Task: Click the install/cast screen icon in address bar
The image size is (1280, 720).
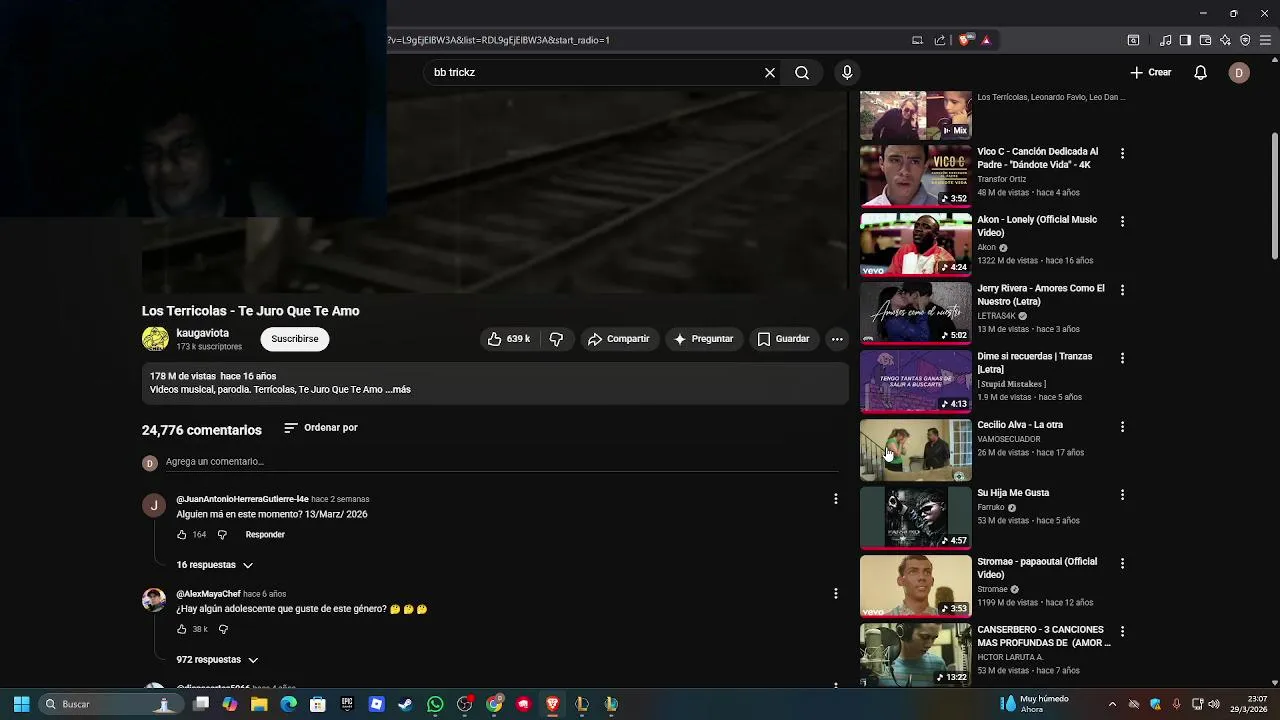Action: pyautogui.click(x=917, y=40)
